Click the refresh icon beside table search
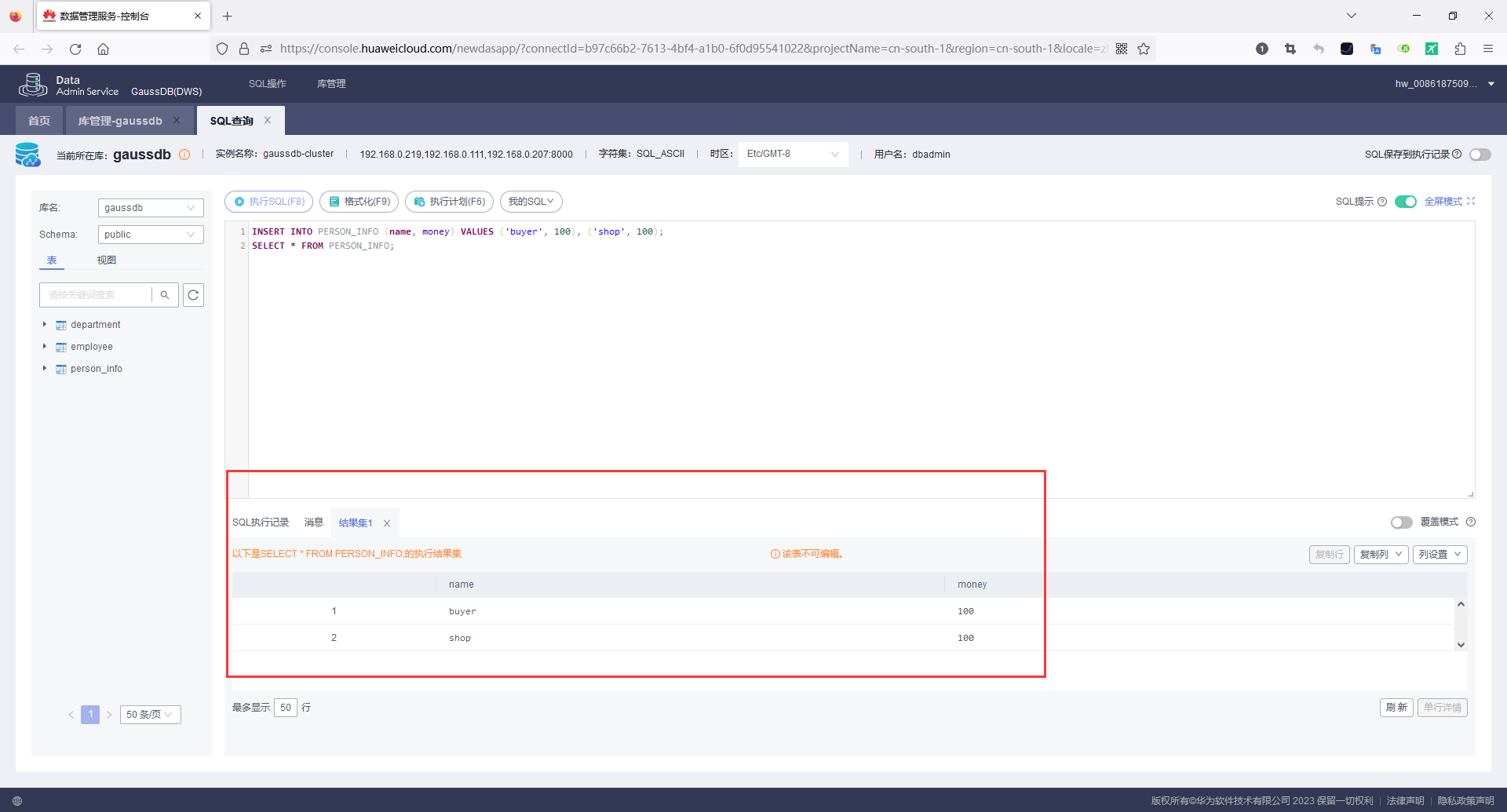This screenshot has width=1507, height=812. click(193, 295)
